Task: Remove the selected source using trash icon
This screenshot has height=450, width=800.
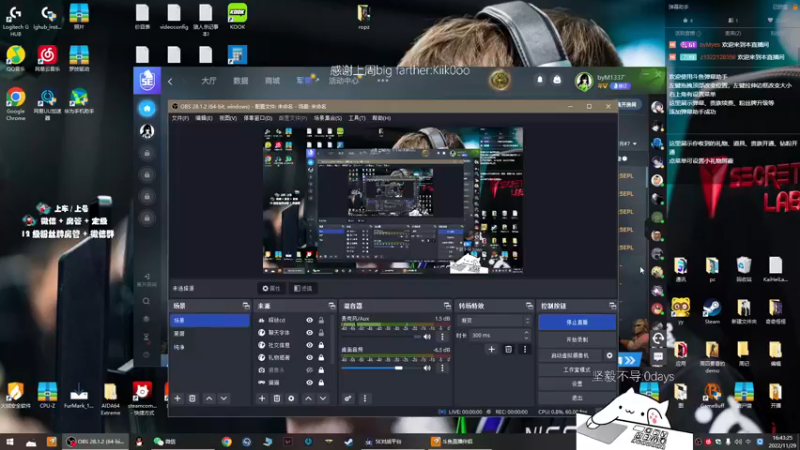Action: pos(277,398)
